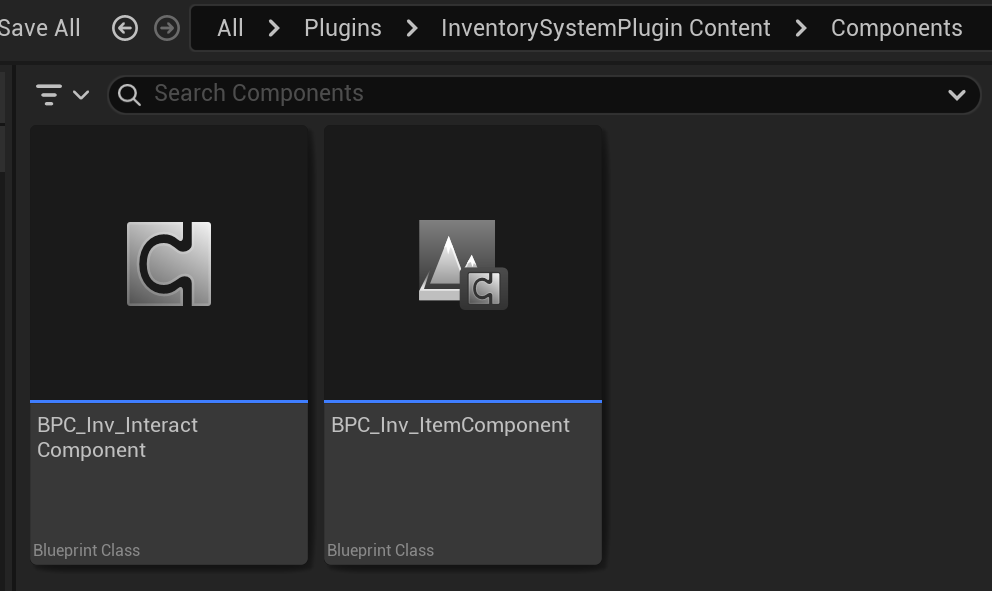The width and height of the screenshot is (992, 591).
Task: Expand the chevron after the Plugins breadcrumb
Action: (x=412, y=28)
